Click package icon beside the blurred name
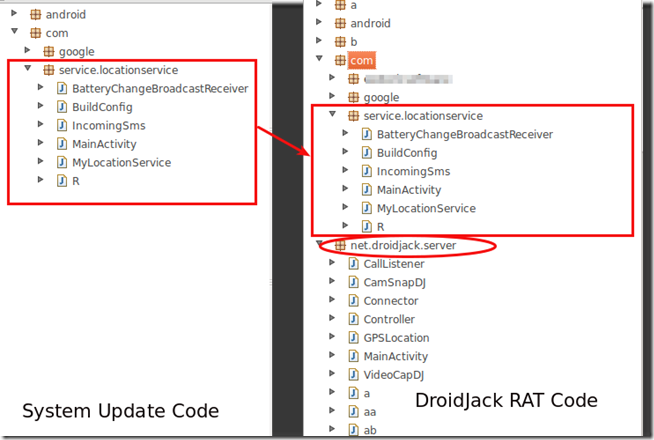The image size is (654, 440). coord(354,79)
